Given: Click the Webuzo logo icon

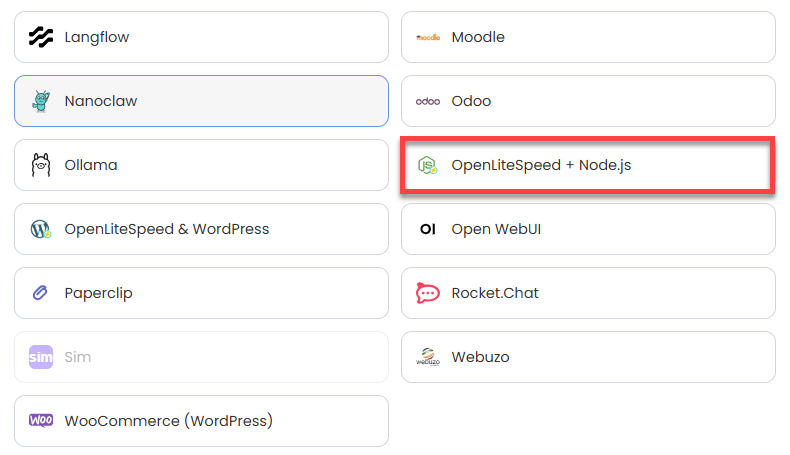Looking at the screenshot, I should tap(428, 357).
